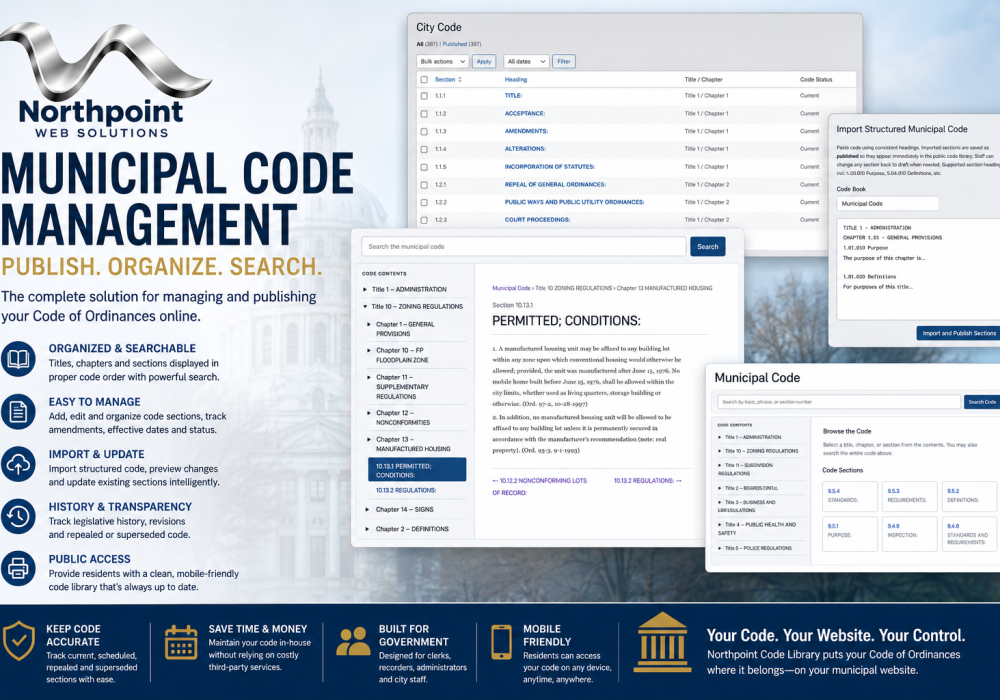1000x700 pixels.
Task: Expand Chapter 12 – Nonconformities
Action: point(369,413)
